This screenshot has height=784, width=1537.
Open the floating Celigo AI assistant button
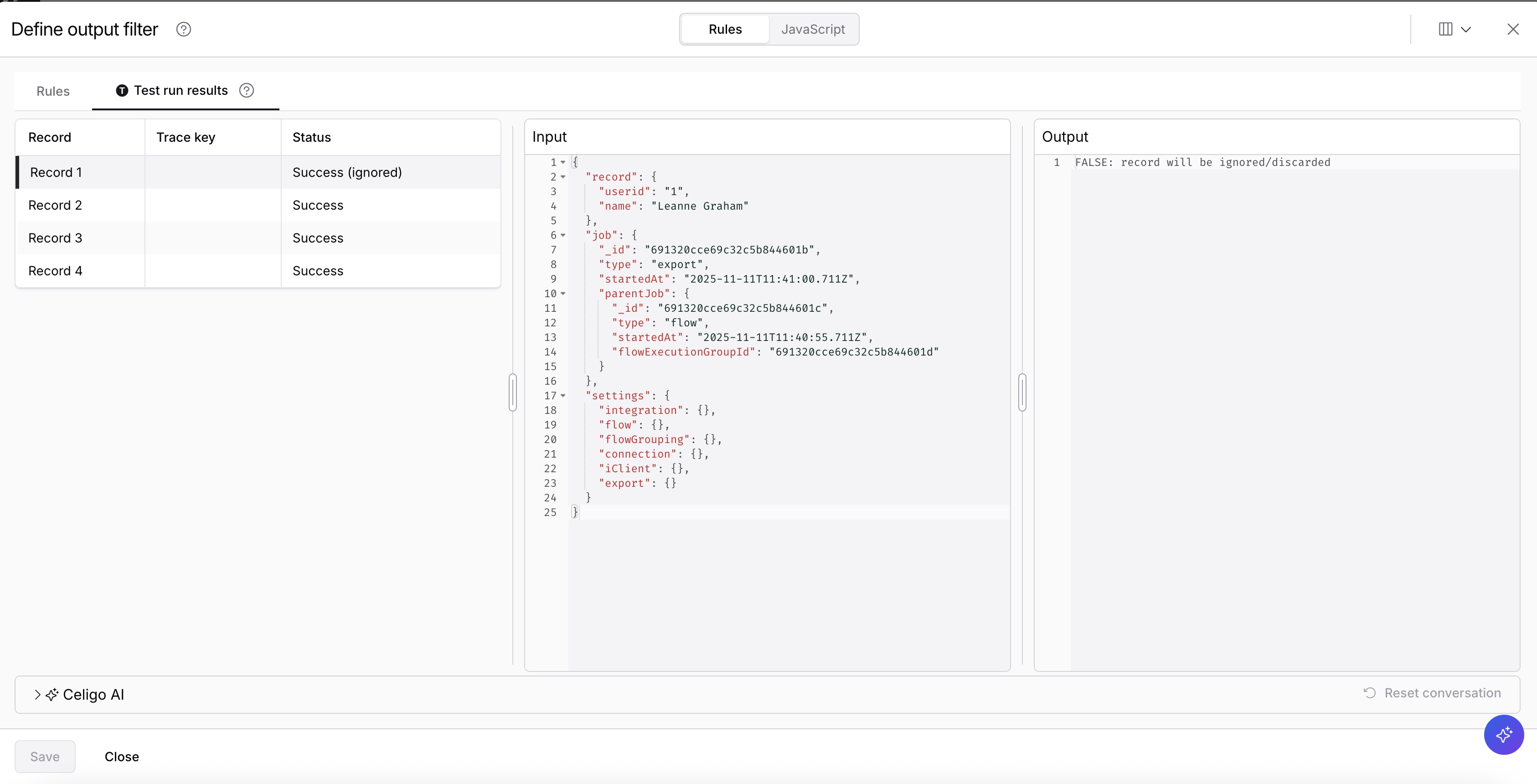[1504, 734]
